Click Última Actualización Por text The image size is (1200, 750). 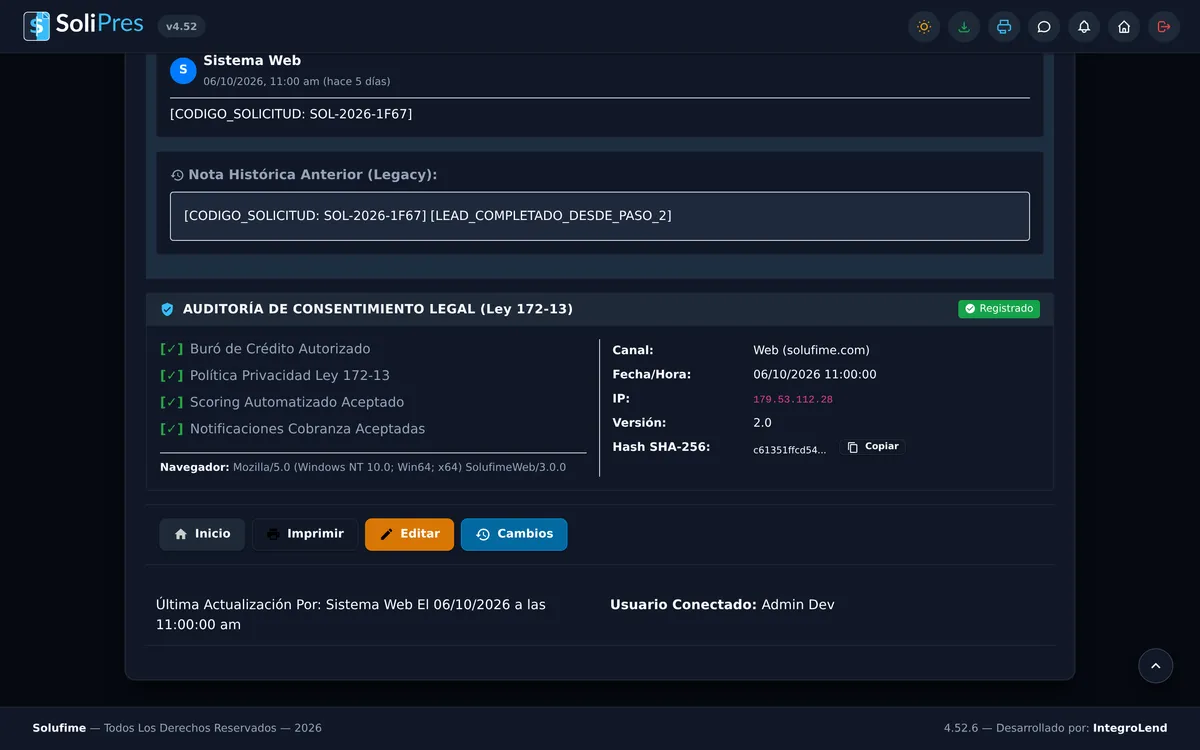click(351, 615)
